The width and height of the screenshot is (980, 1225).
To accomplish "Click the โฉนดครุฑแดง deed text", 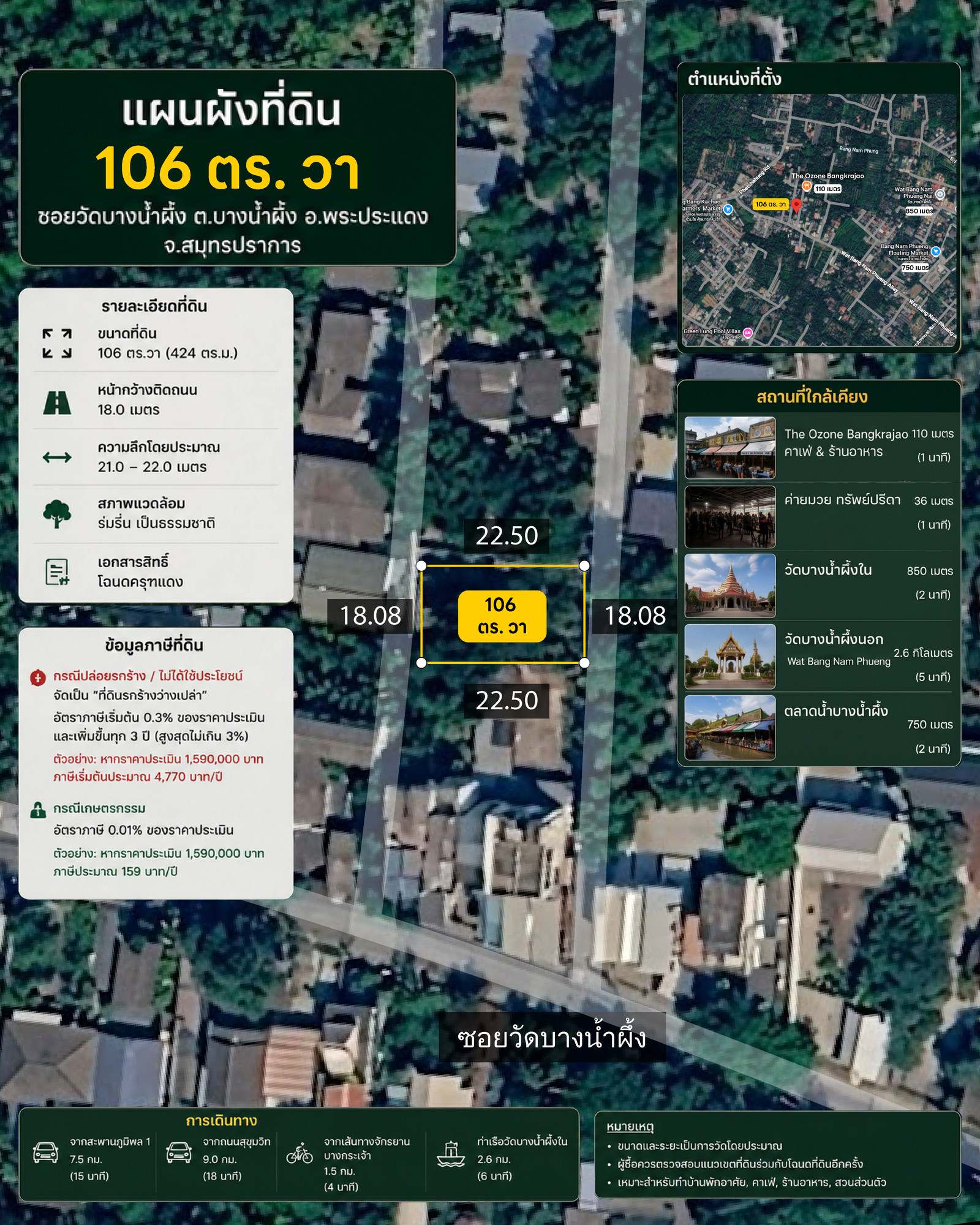I will click(x=140, y=582).
